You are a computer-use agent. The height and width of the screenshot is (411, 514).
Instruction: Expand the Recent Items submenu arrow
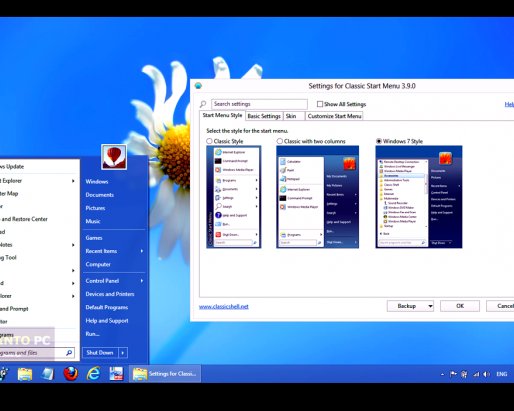pos(142,251)
